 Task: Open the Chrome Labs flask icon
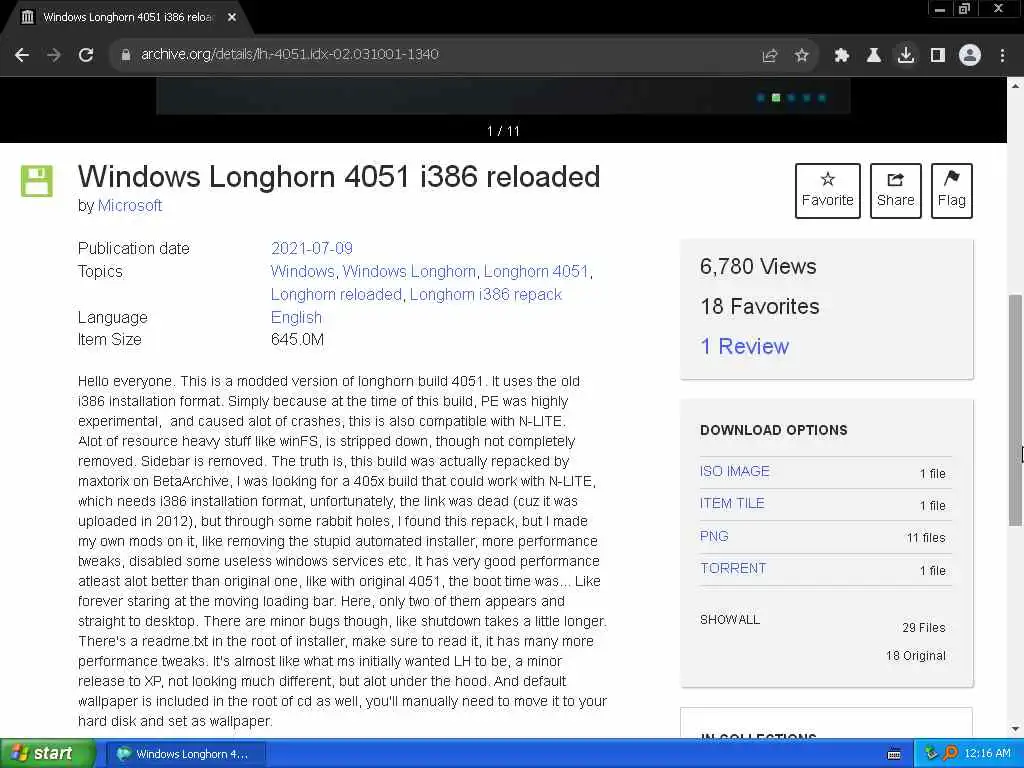click(x=873, y=55)
